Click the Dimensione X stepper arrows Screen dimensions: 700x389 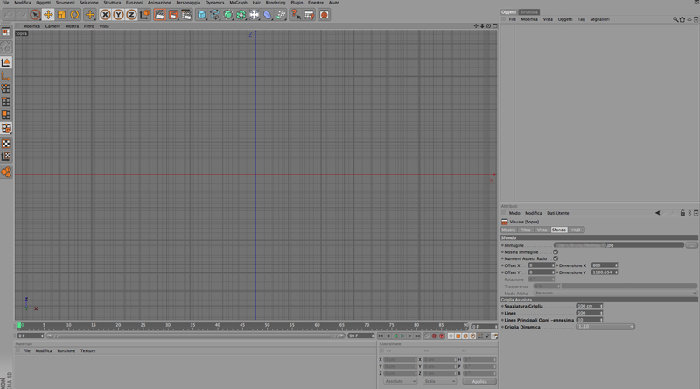617,265
